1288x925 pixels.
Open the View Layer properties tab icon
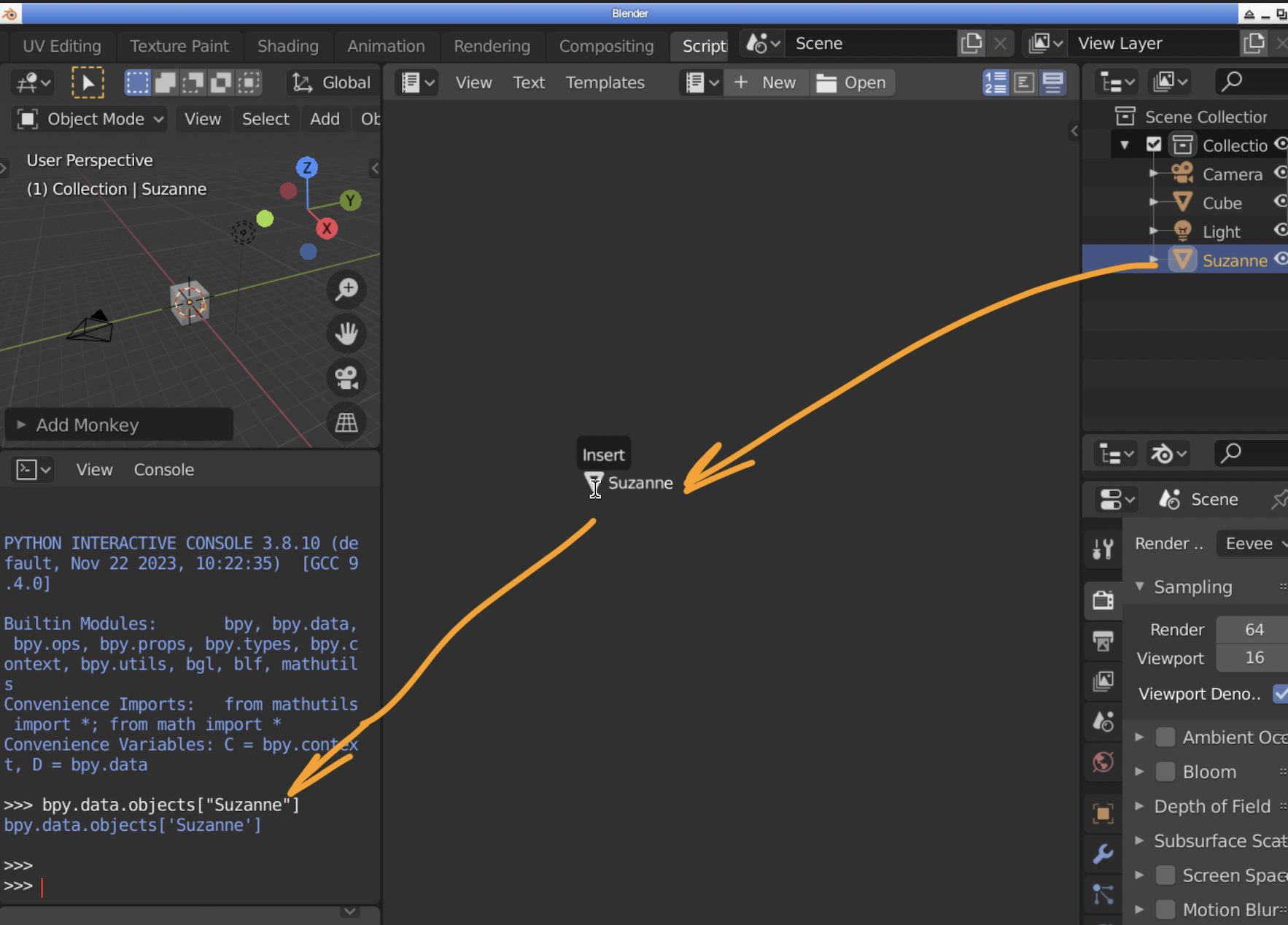(1103, 681)
